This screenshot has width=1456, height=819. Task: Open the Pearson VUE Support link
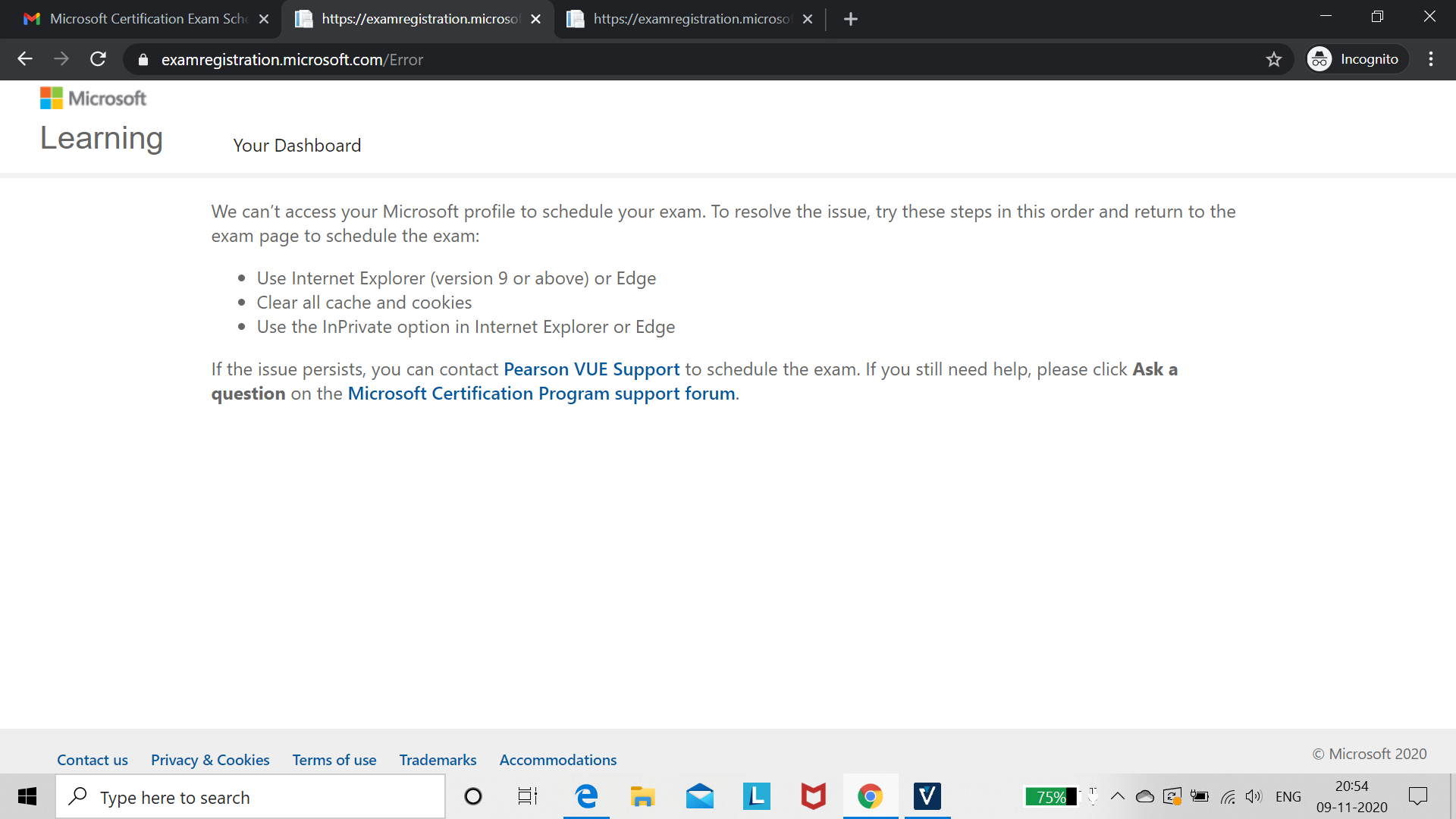tap(592, 369)
